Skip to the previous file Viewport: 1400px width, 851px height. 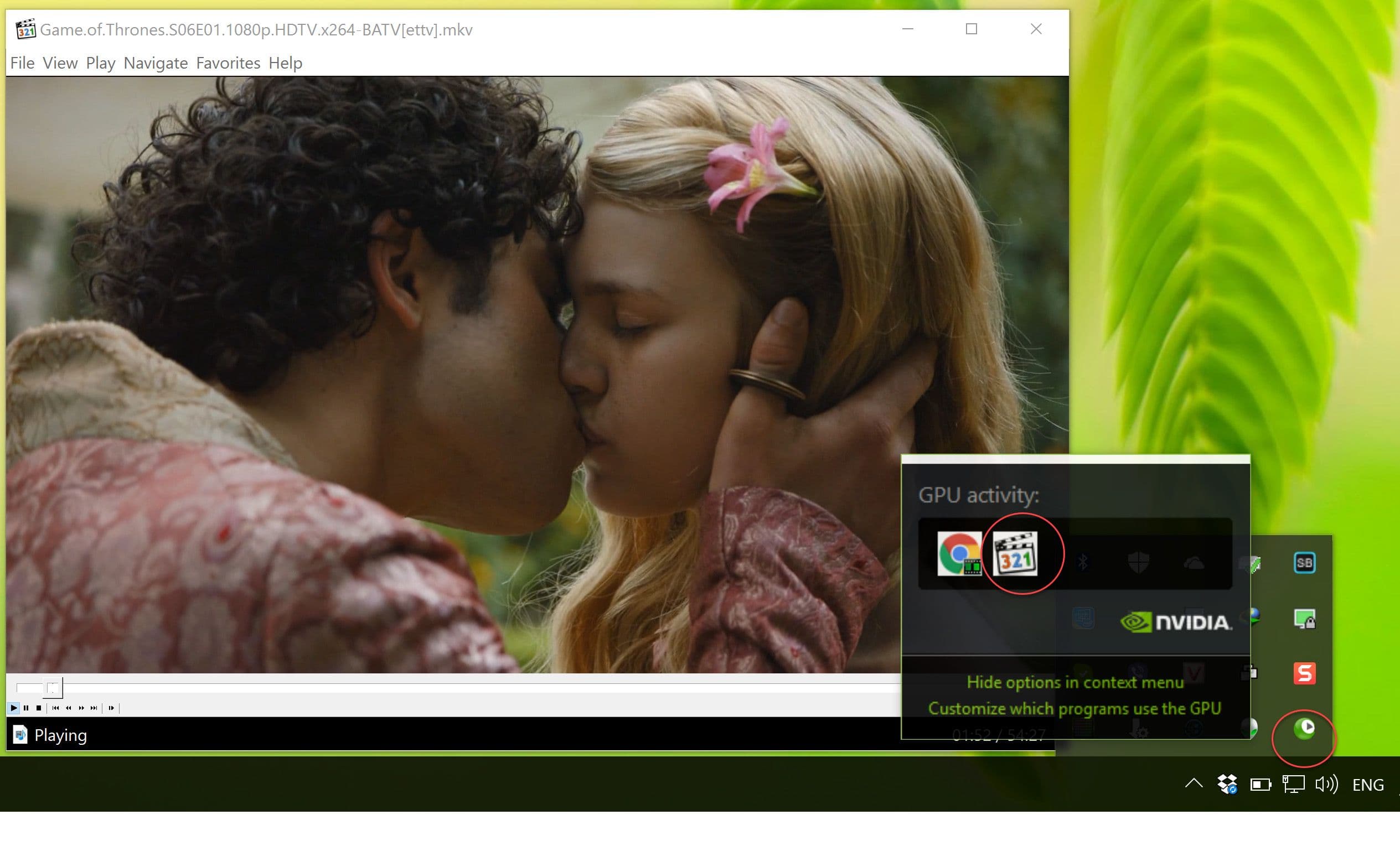tap(55, 708)
